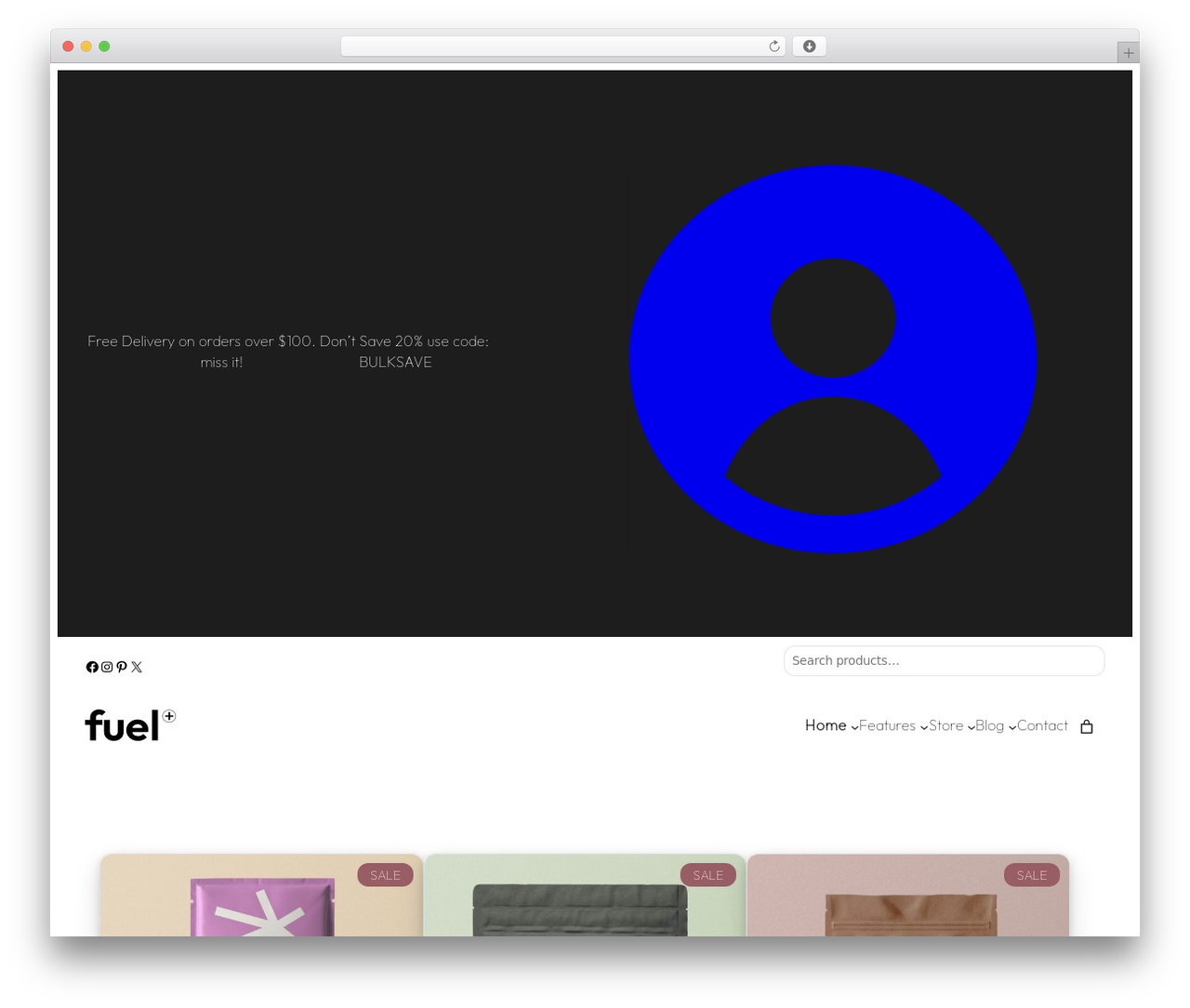Click the BULKSAVE promo code text
Image resolution: width=1190 pixels, height=1008 pixels.
point(395,363)
